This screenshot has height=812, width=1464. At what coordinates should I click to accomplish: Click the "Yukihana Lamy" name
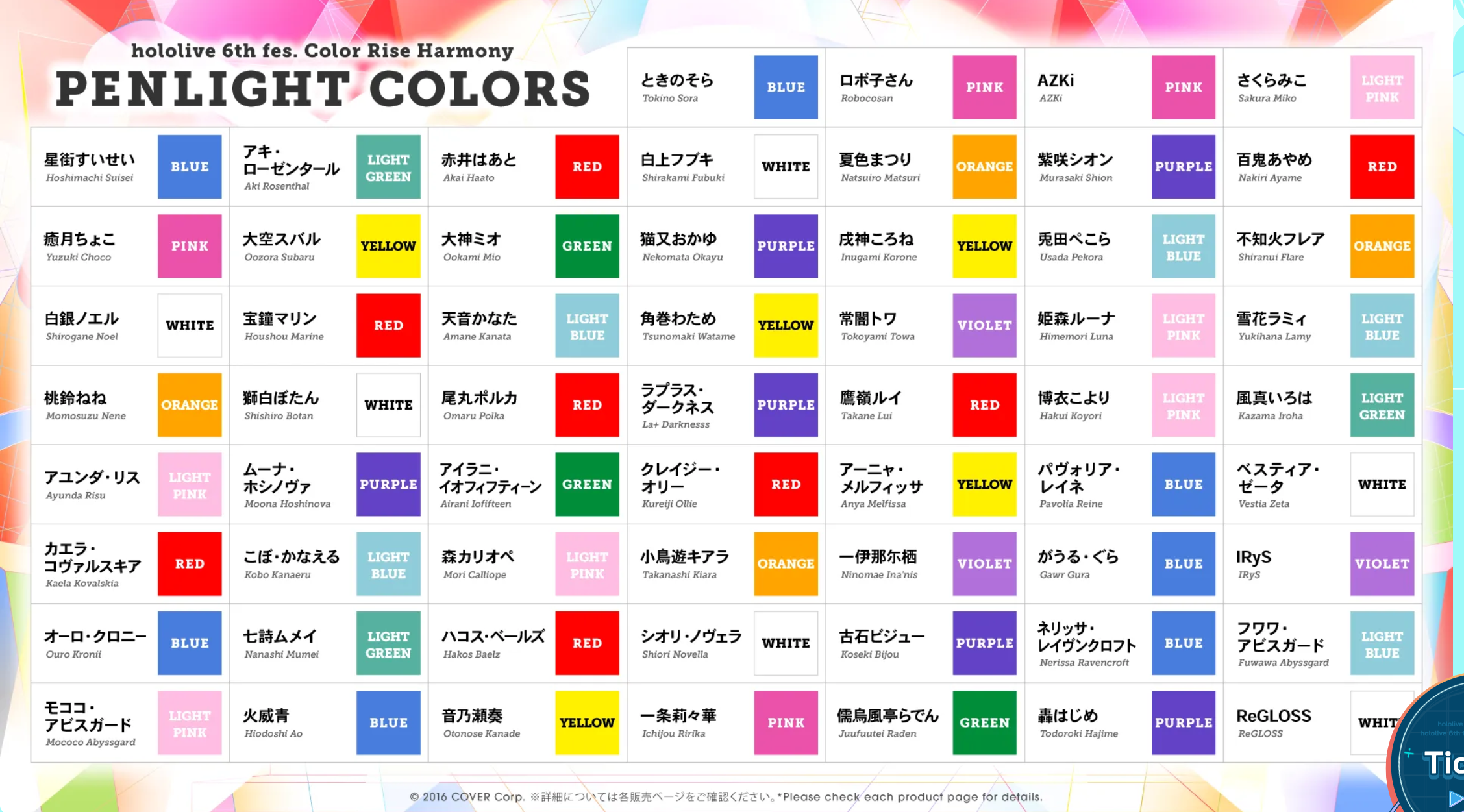point(1274,336)
